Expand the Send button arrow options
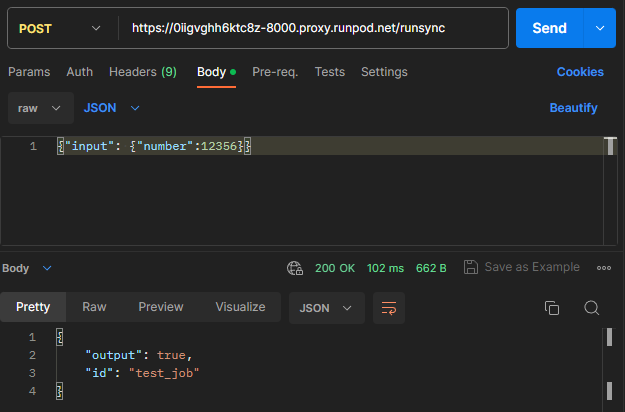The height and width of the screenshot is (412, 625). pyautogui.click(x=599, y=28)
